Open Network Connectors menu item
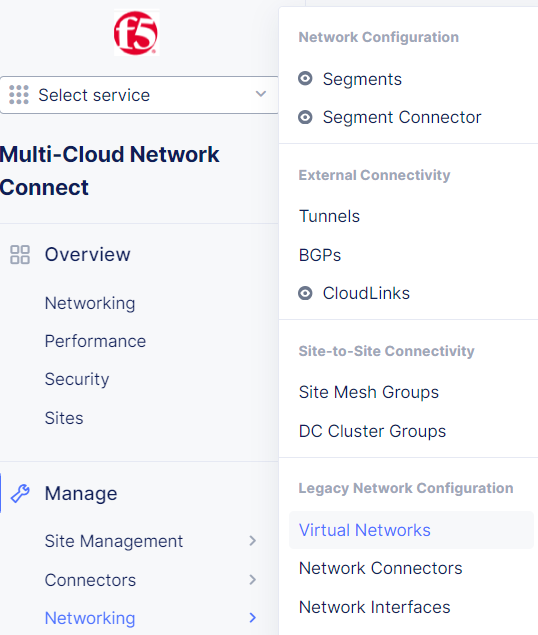The width and height of the screenshot is (538, 635). pyautogui.click(x=380, y=568)
